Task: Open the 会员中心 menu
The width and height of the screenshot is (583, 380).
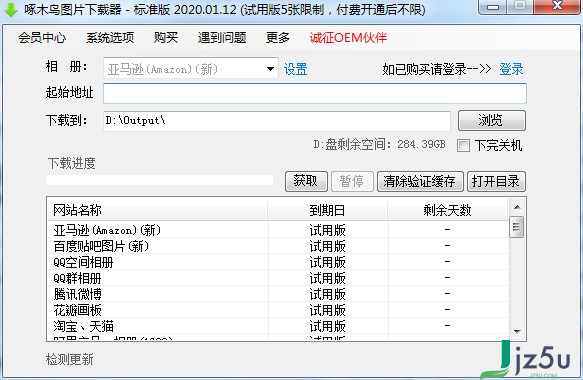Action: tap(42, 38)
